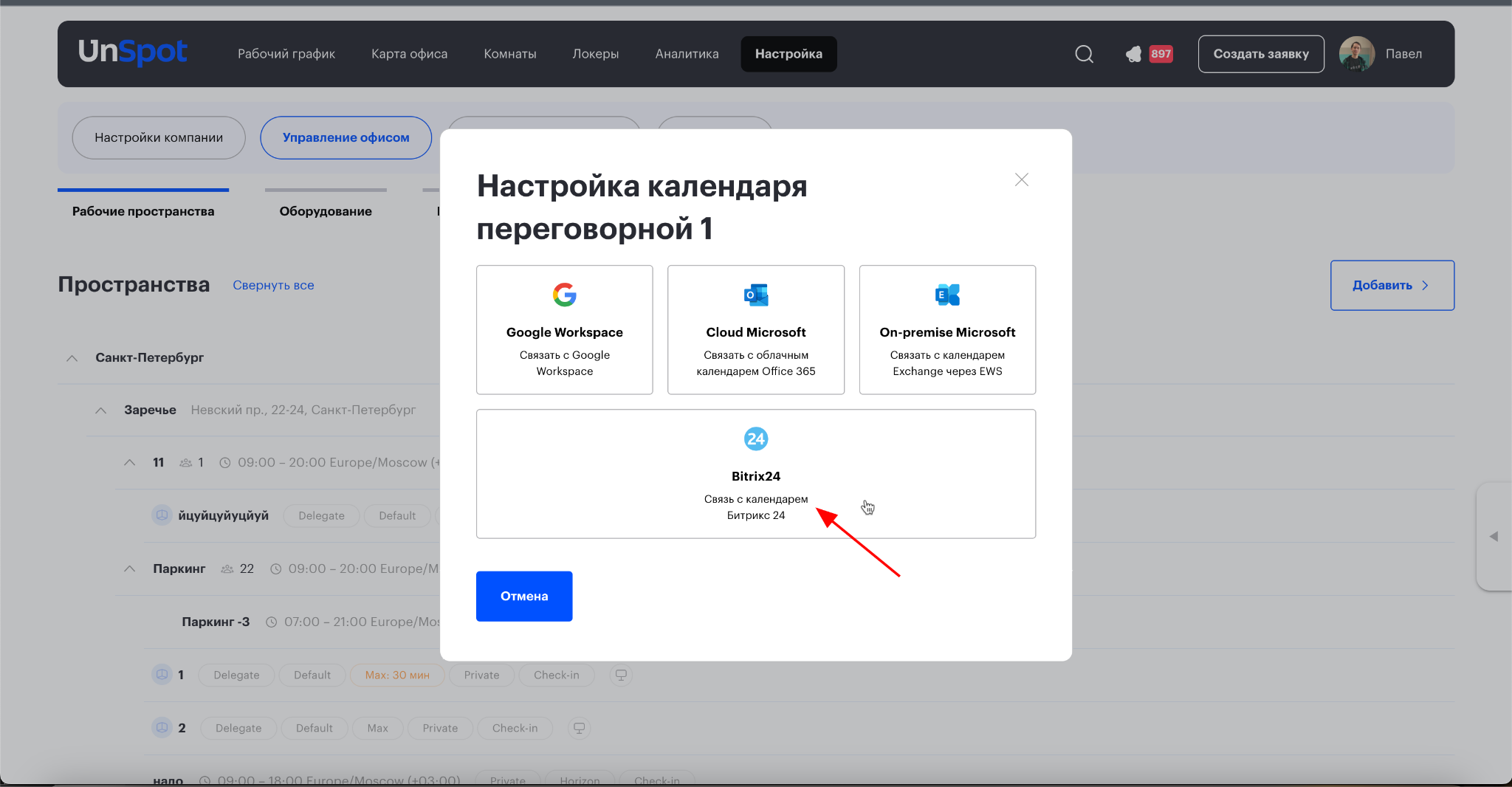Click Max tag on place 2

pyautogui.click(x=378, y=729)
